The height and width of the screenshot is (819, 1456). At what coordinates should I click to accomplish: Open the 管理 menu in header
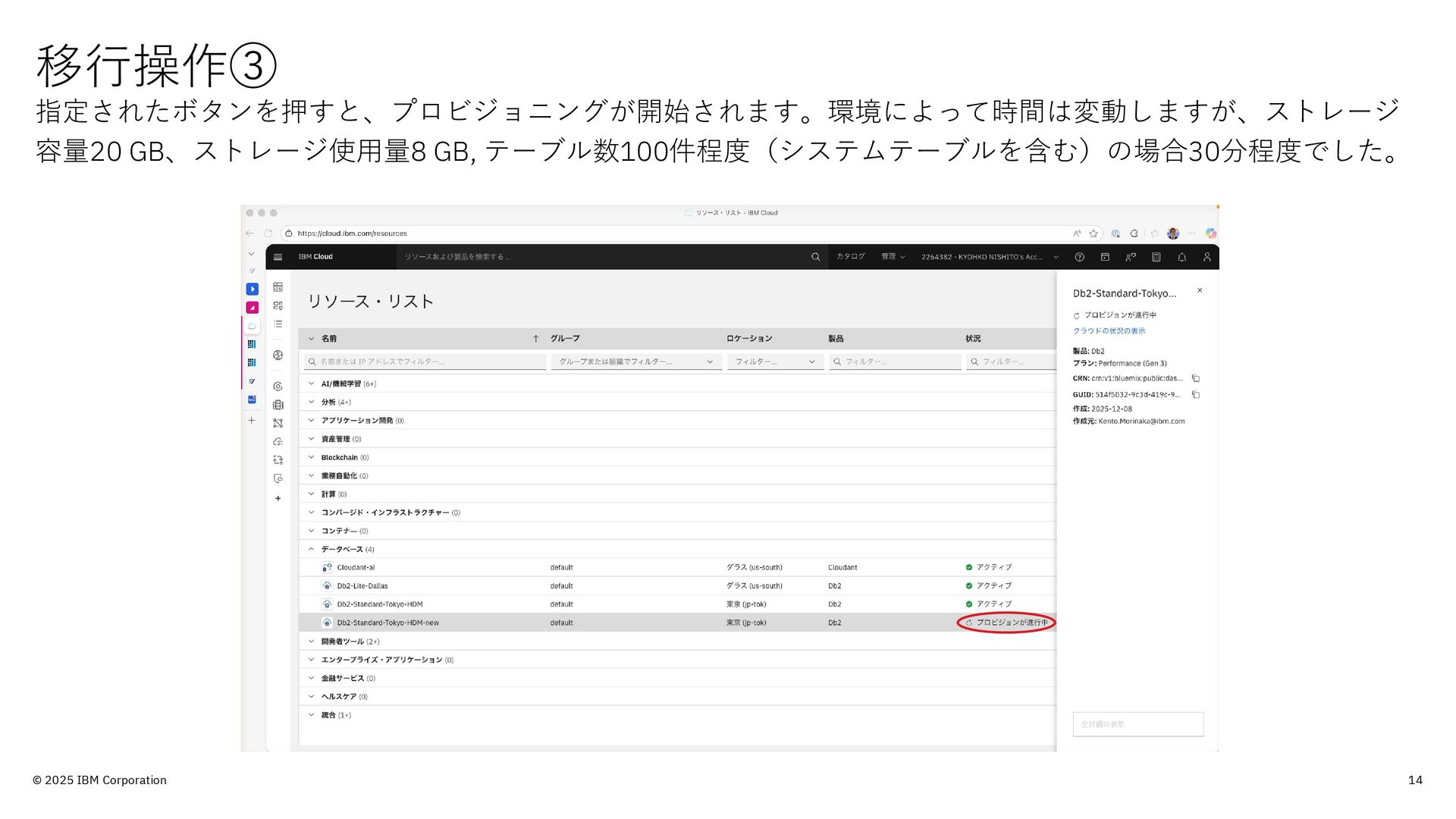pos(893,257)
